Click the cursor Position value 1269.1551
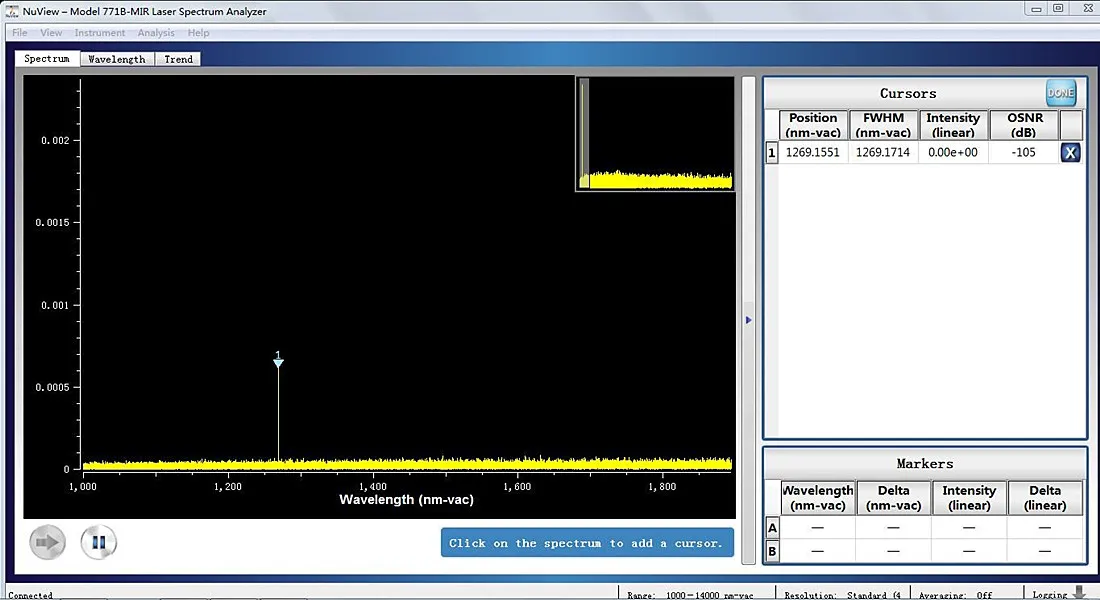The width and height of the screenshot is (1100, 600). click(x=813, y=153)
